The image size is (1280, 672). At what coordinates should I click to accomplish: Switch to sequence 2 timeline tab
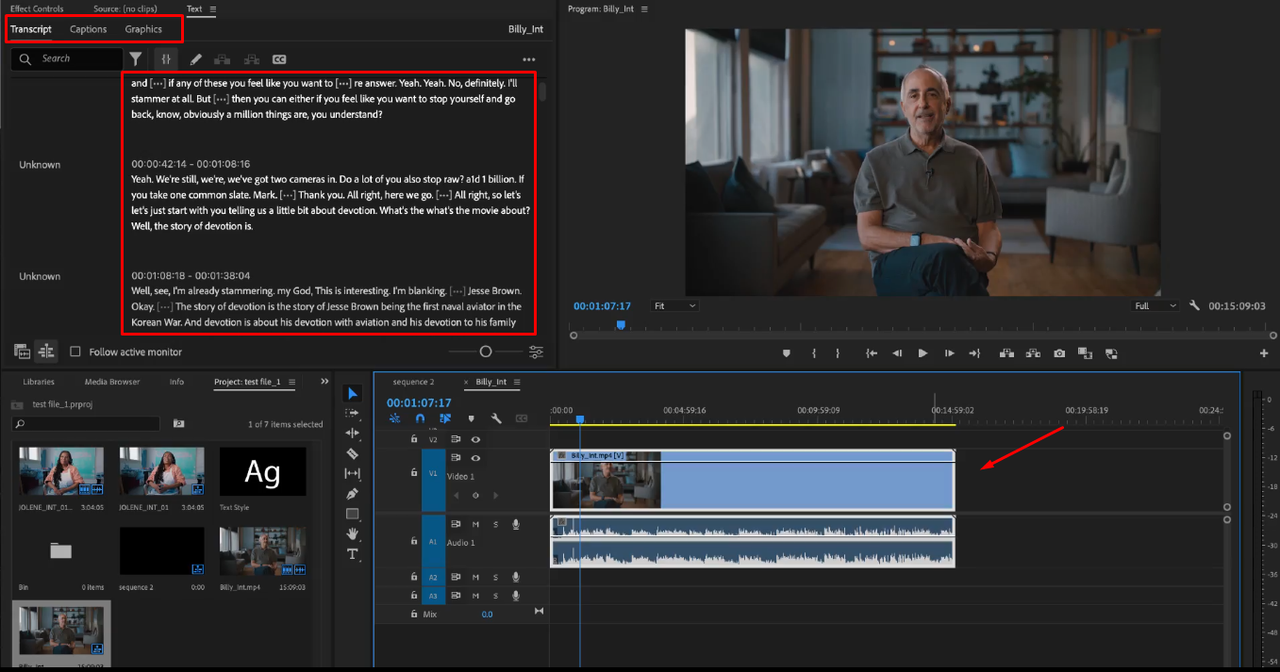point(413,382)
